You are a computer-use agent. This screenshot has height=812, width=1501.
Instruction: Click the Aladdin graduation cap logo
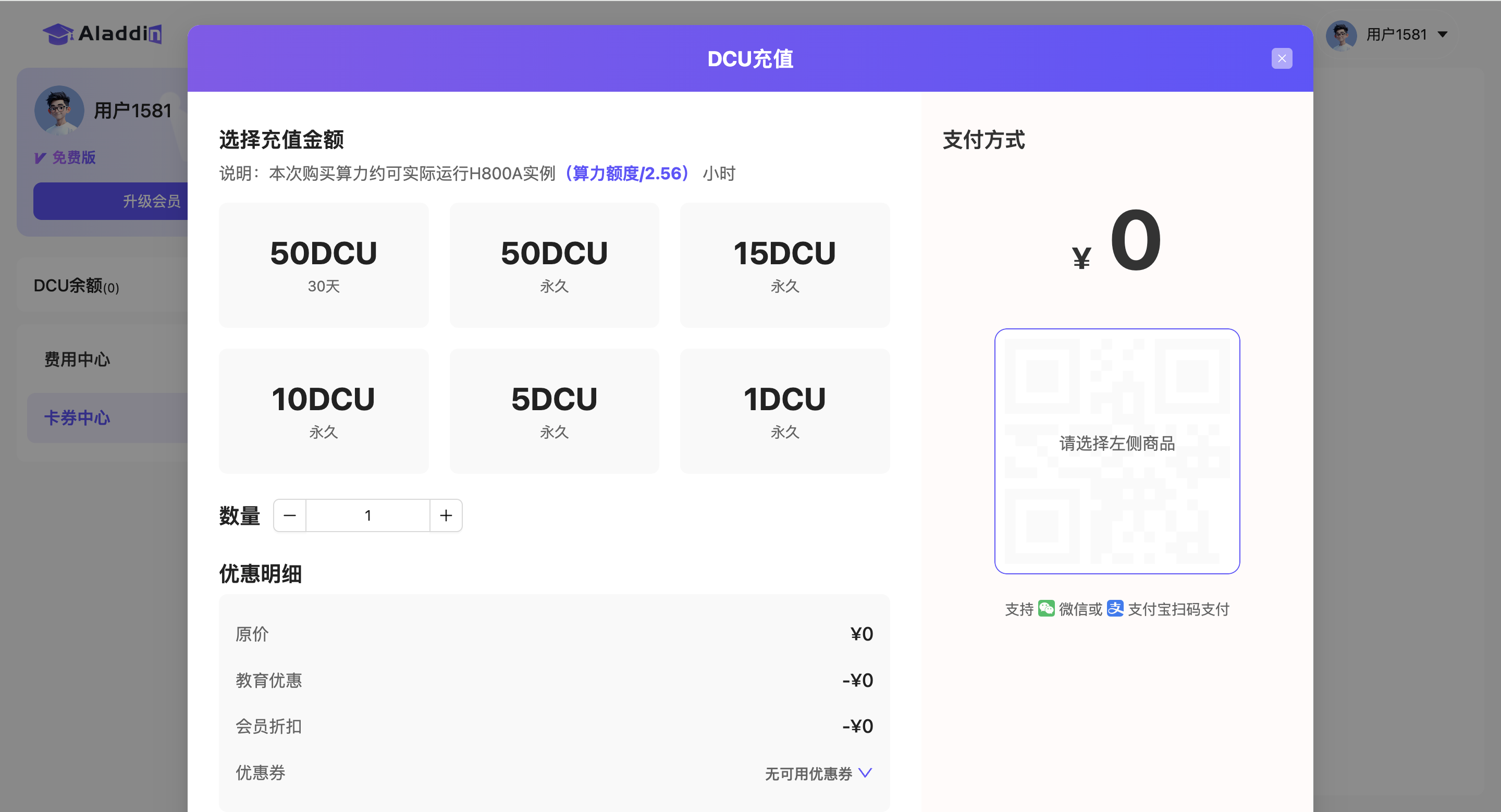pos(58,34)
